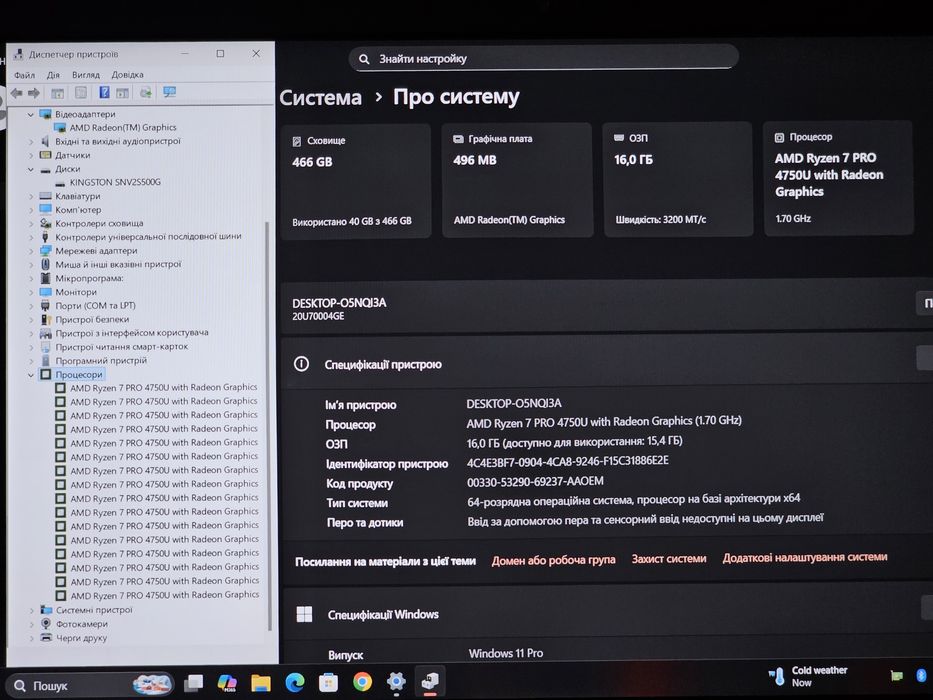Open Файл menu in Device Manager
This screenshot has width=933, height=700.
coord(24,75)
